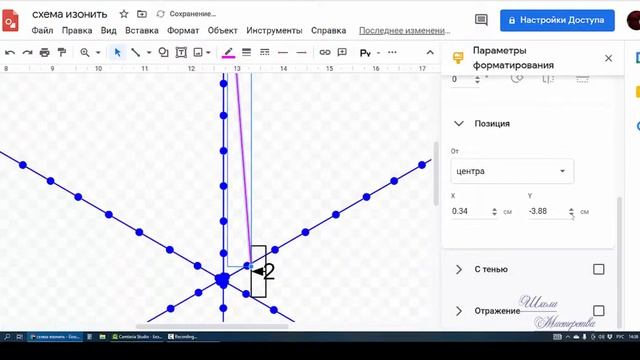The image size is (640, 360).
Task: Open more toolbar options ellipsis
Action: tap(392, 52)
